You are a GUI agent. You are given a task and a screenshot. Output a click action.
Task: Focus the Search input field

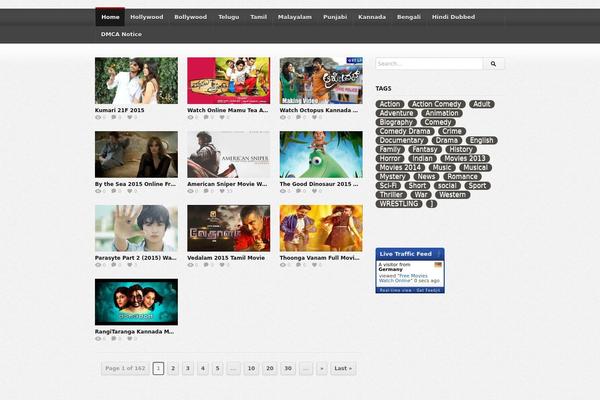point(429,64)
